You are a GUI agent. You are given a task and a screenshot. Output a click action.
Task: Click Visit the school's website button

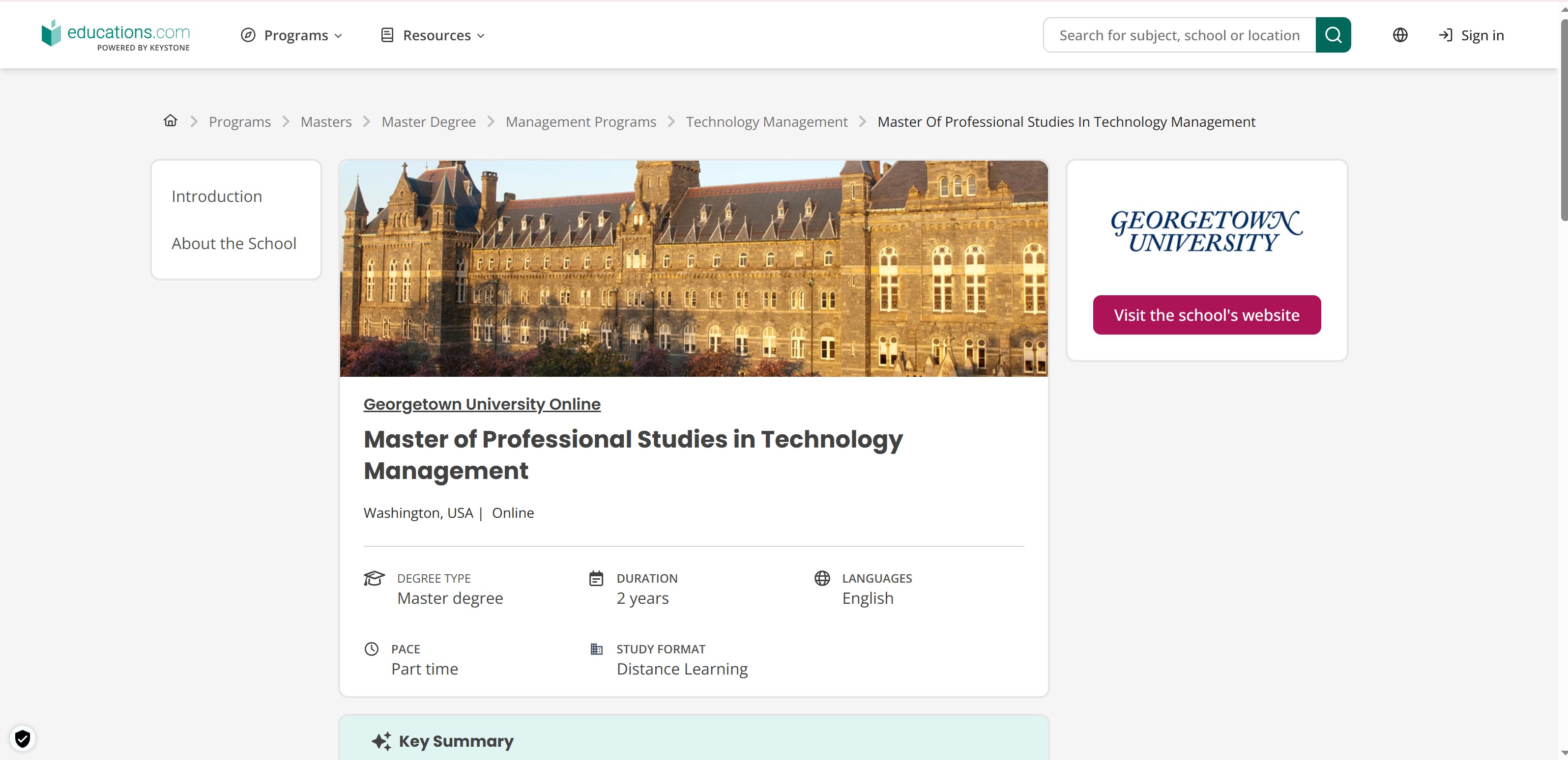tap(1206, 314)
